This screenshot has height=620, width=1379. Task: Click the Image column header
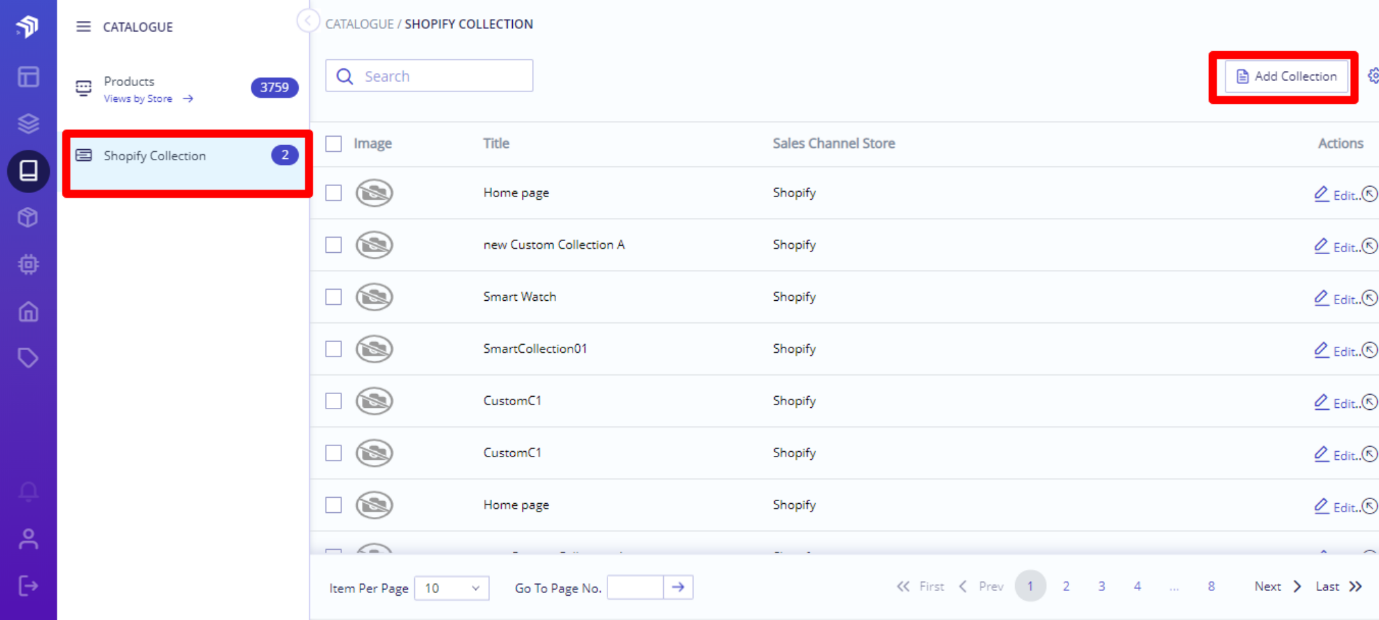coord(373,144)
